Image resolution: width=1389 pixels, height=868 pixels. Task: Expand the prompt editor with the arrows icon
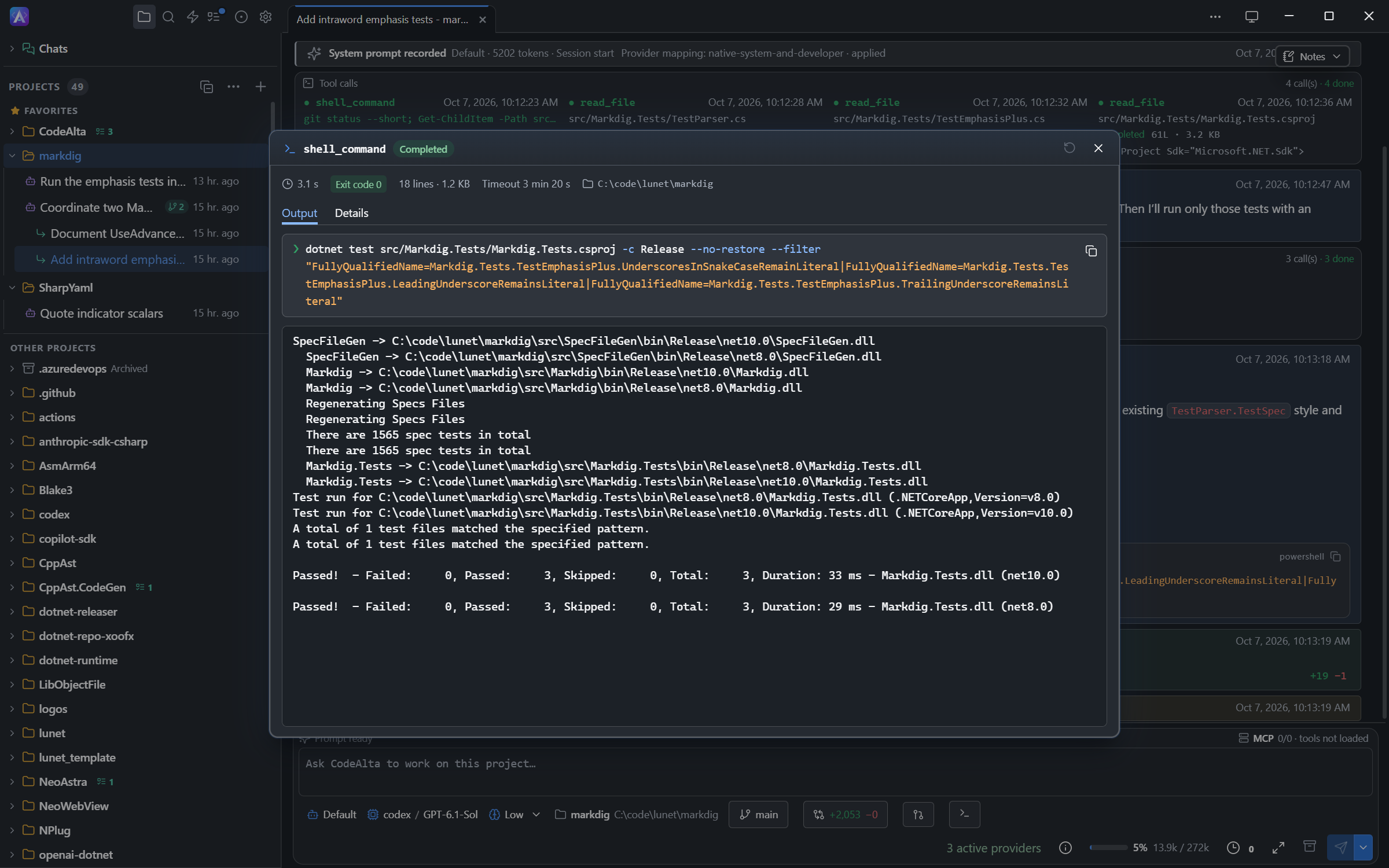tap(1278, 848)
